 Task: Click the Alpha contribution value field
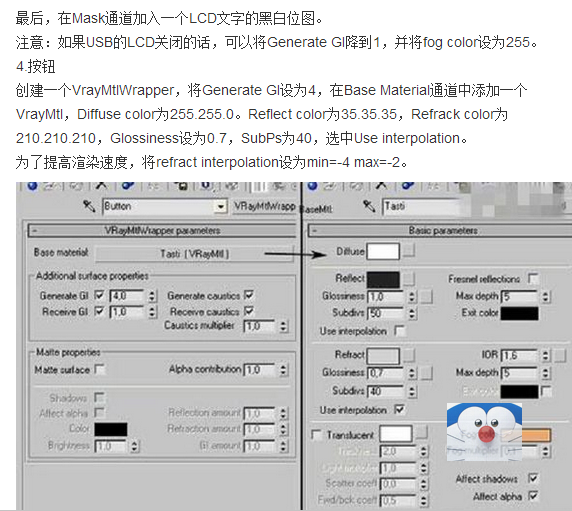(260, 371)
